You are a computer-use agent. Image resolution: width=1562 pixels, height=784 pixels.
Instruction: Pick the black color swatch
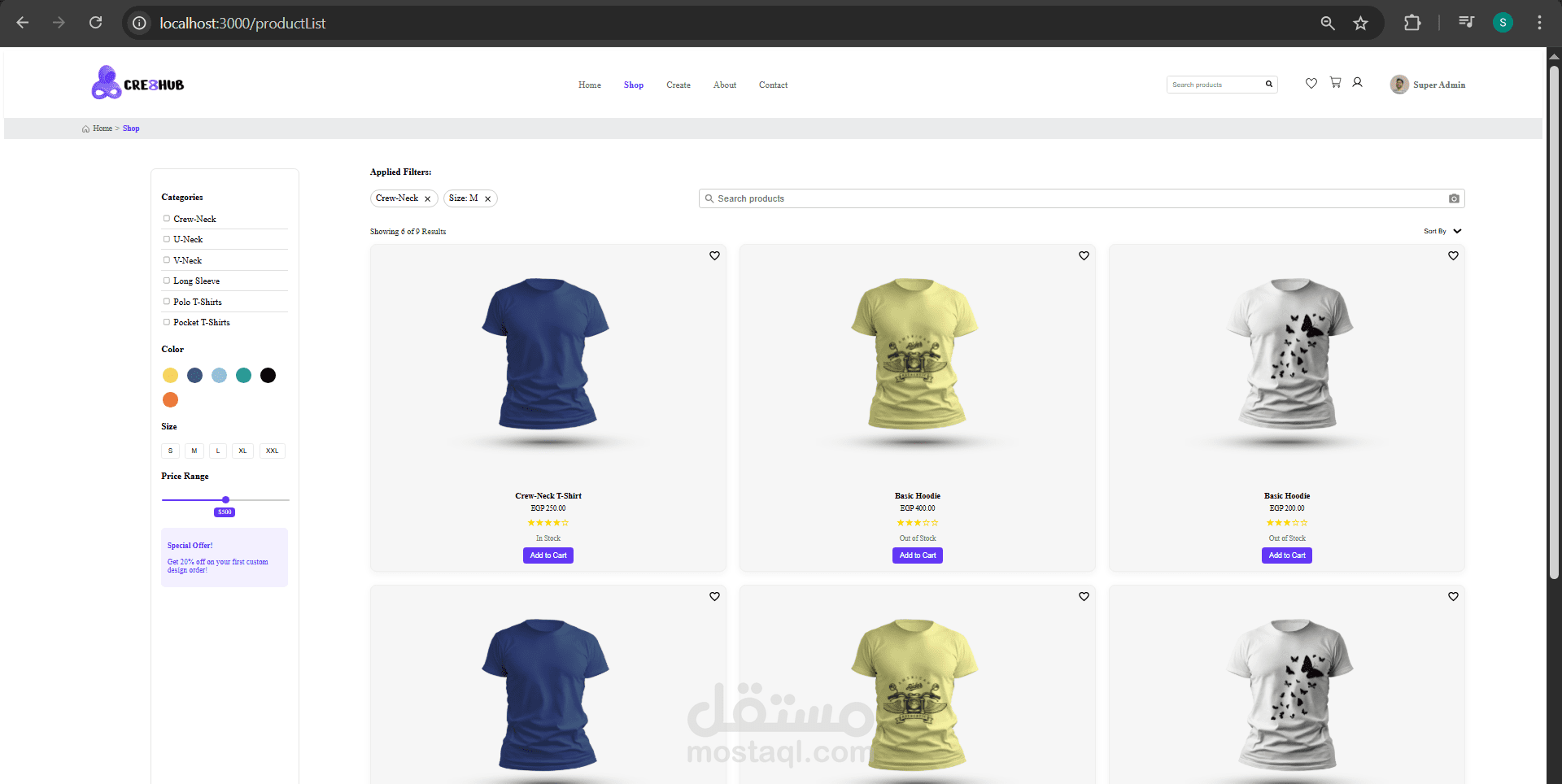[x=268, y=375]
